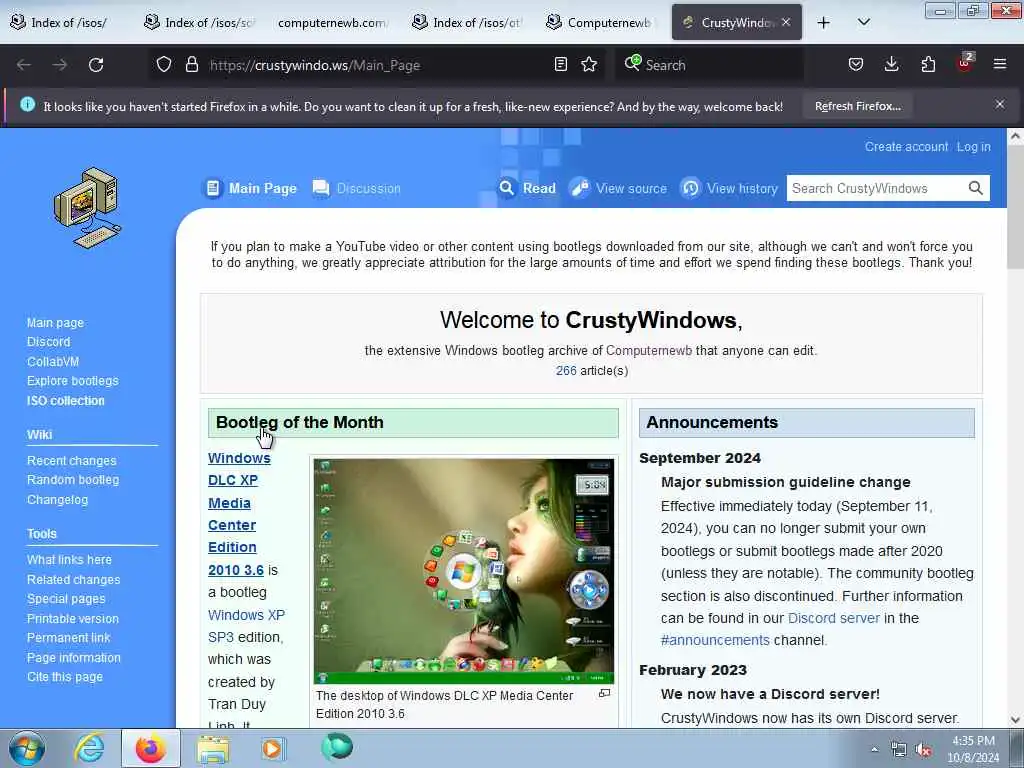Open the Windows DLC XP desktop thumbnail

tap(464, 571)
